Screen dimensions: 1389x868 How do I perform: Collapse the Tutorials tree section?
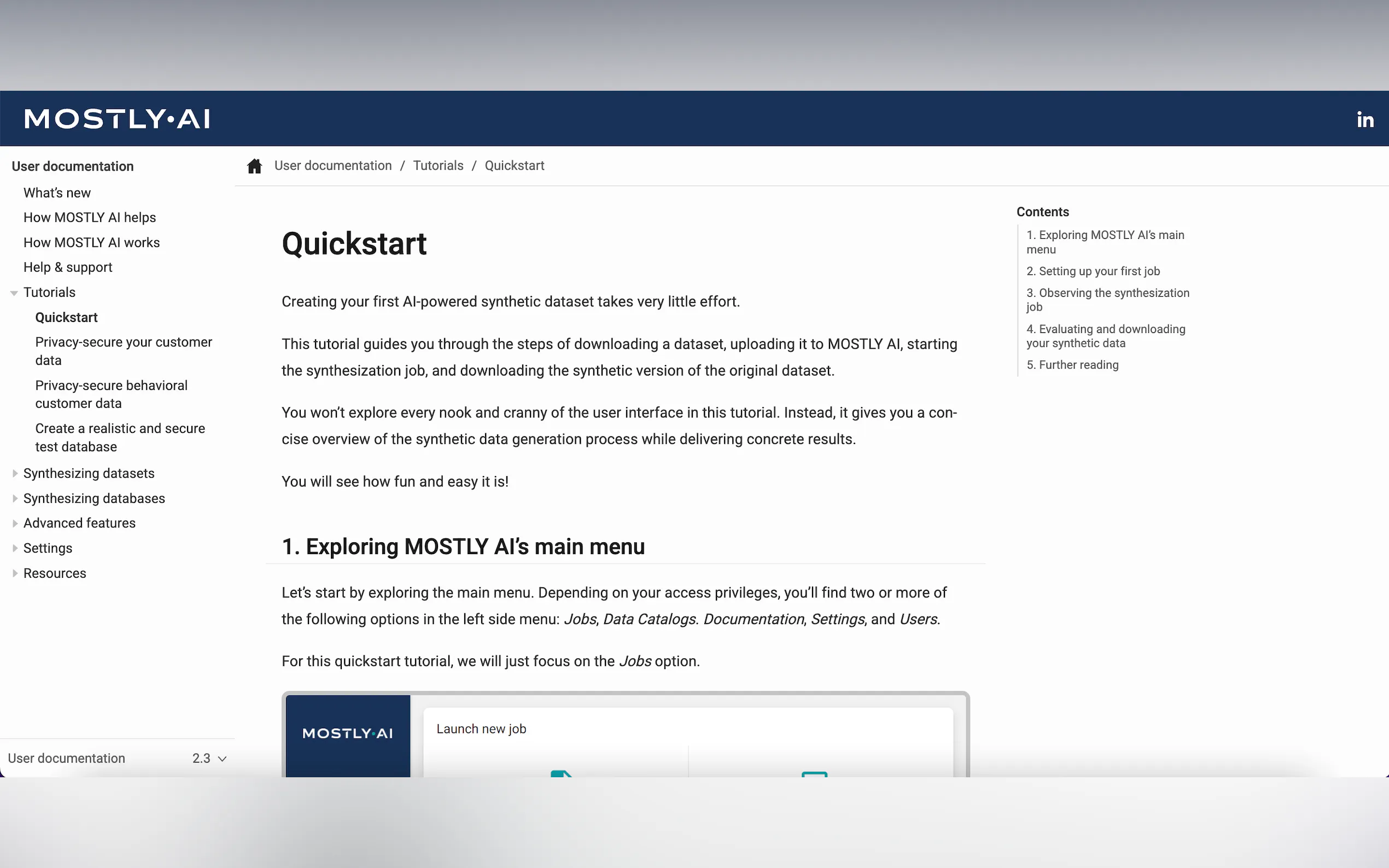14,293
